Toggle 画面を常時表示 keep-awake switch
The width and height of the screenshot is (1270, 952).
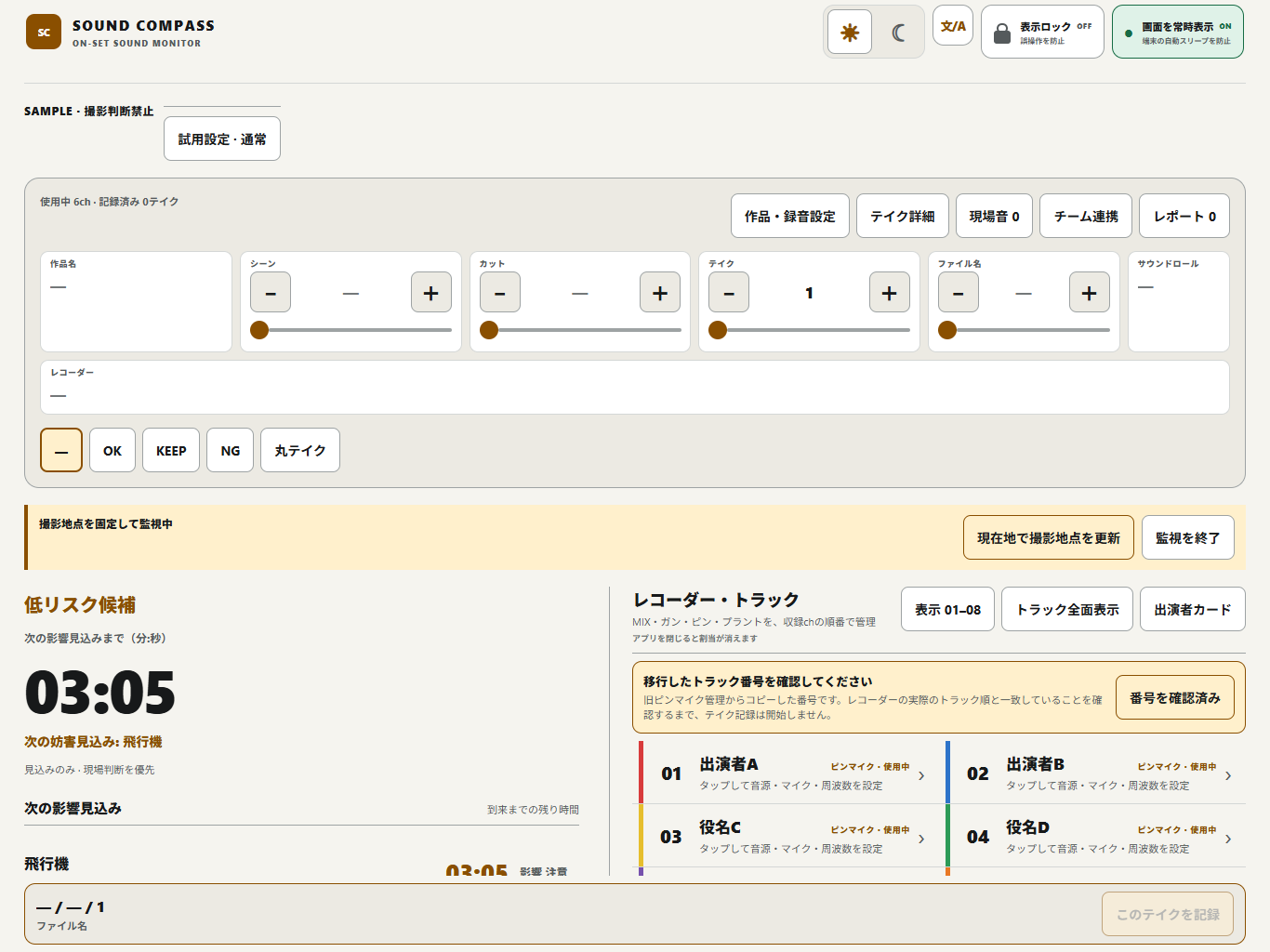click(x=1177, y=33)
